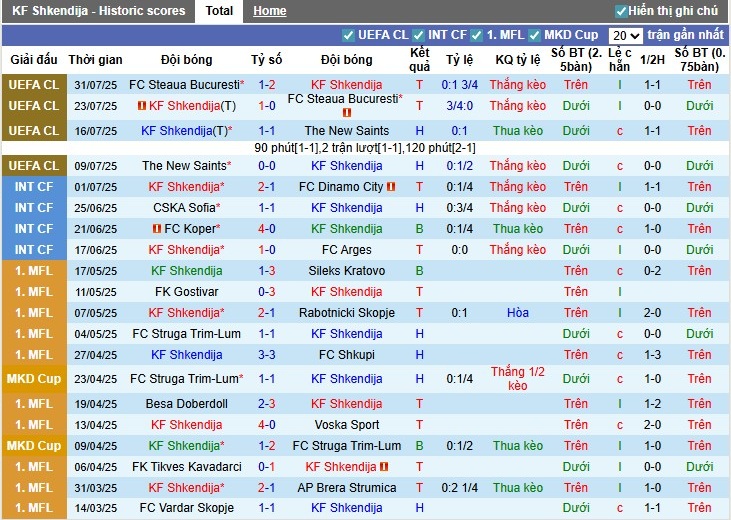Open the Voska Sport team page
Viewport: 731px width, 520px height.
[346, 425]
